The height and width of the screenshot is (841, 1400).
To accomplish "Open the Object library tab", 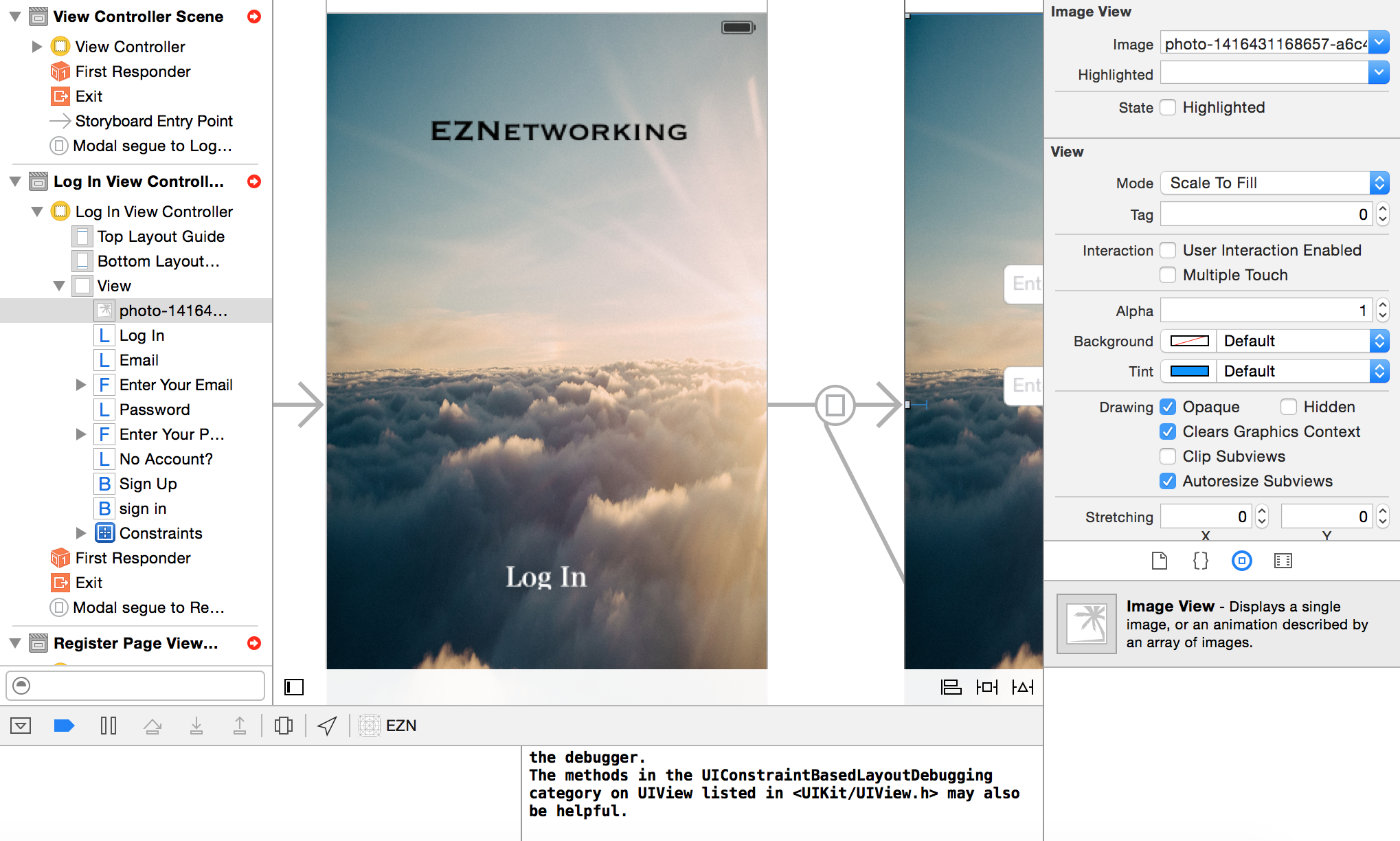I will (x=1241, y=561).
